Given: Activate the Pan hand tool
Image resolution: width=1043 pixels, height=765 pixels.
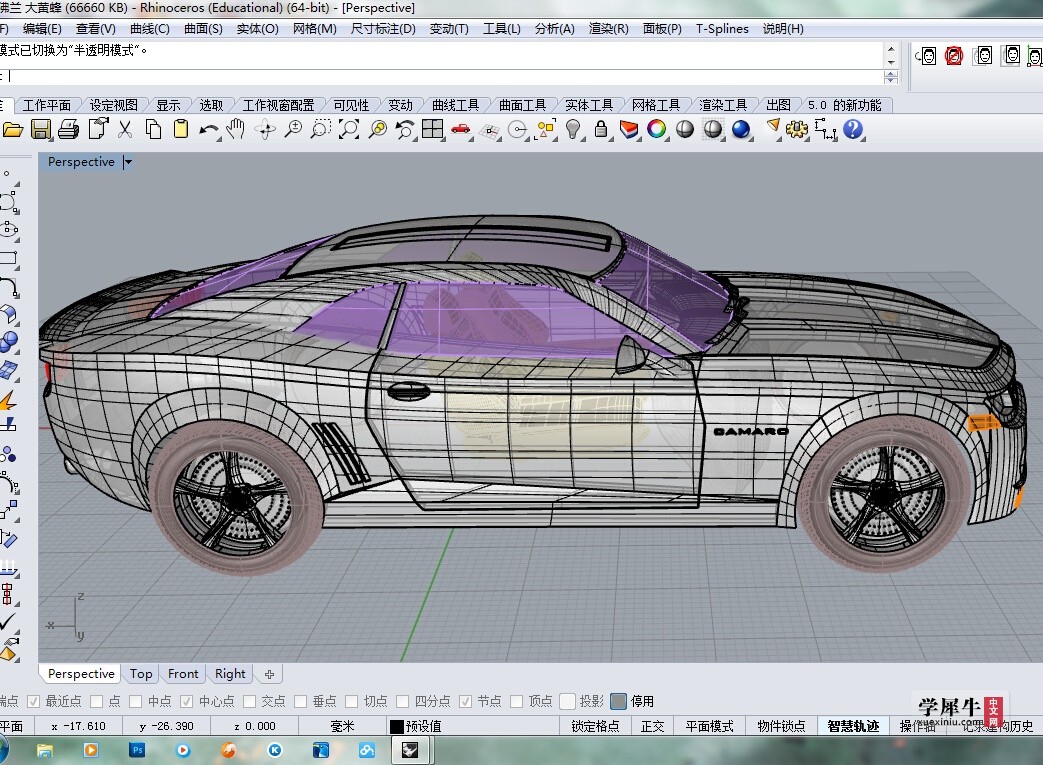Looking at the screenshot, I should point(235,129).
